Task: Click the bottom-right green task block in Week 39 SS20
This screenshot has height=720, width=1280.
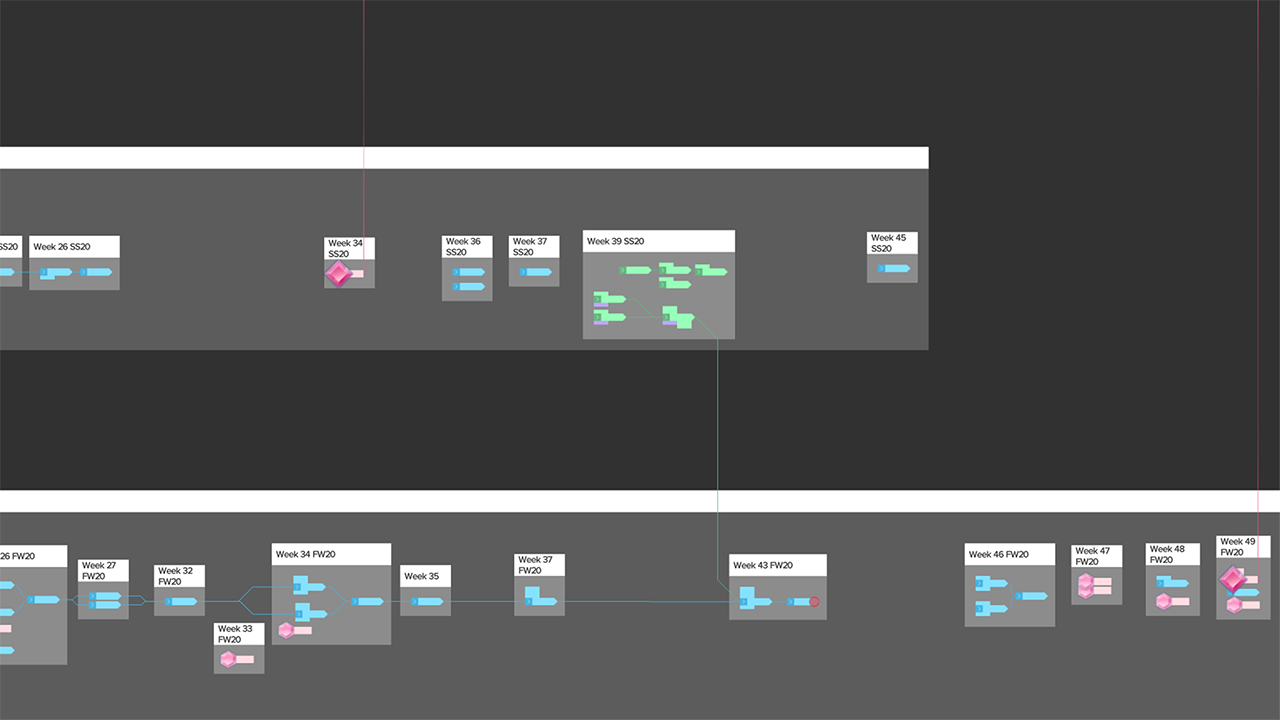Action: click(x=678, y=319)
